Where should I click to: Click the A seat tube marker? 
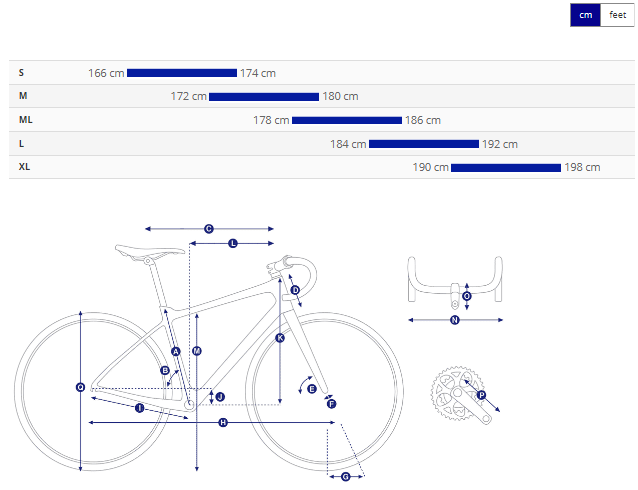(175, 351)
